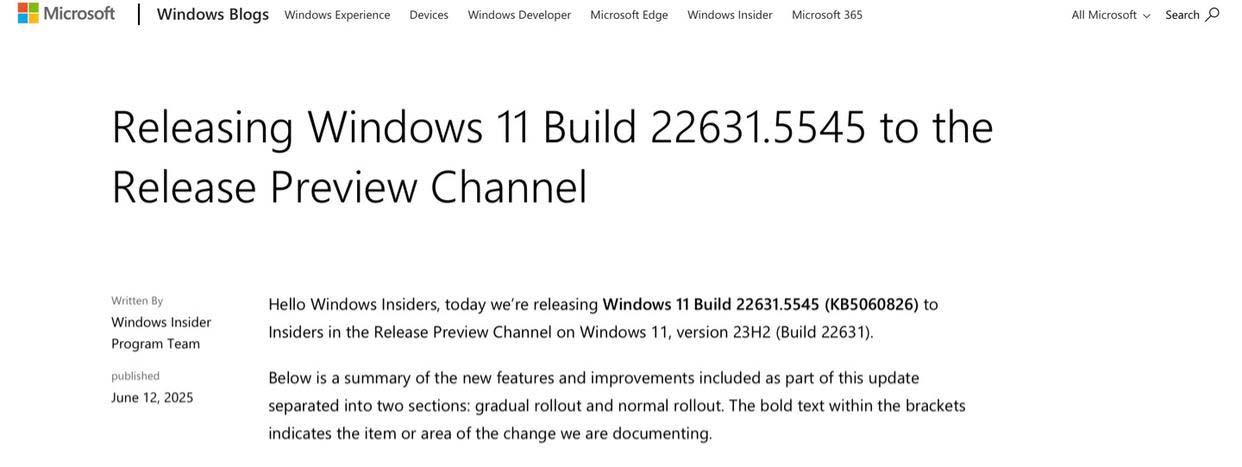Click the bold Build 22631.5545 (KB5060826) text

tap(760, 304)
